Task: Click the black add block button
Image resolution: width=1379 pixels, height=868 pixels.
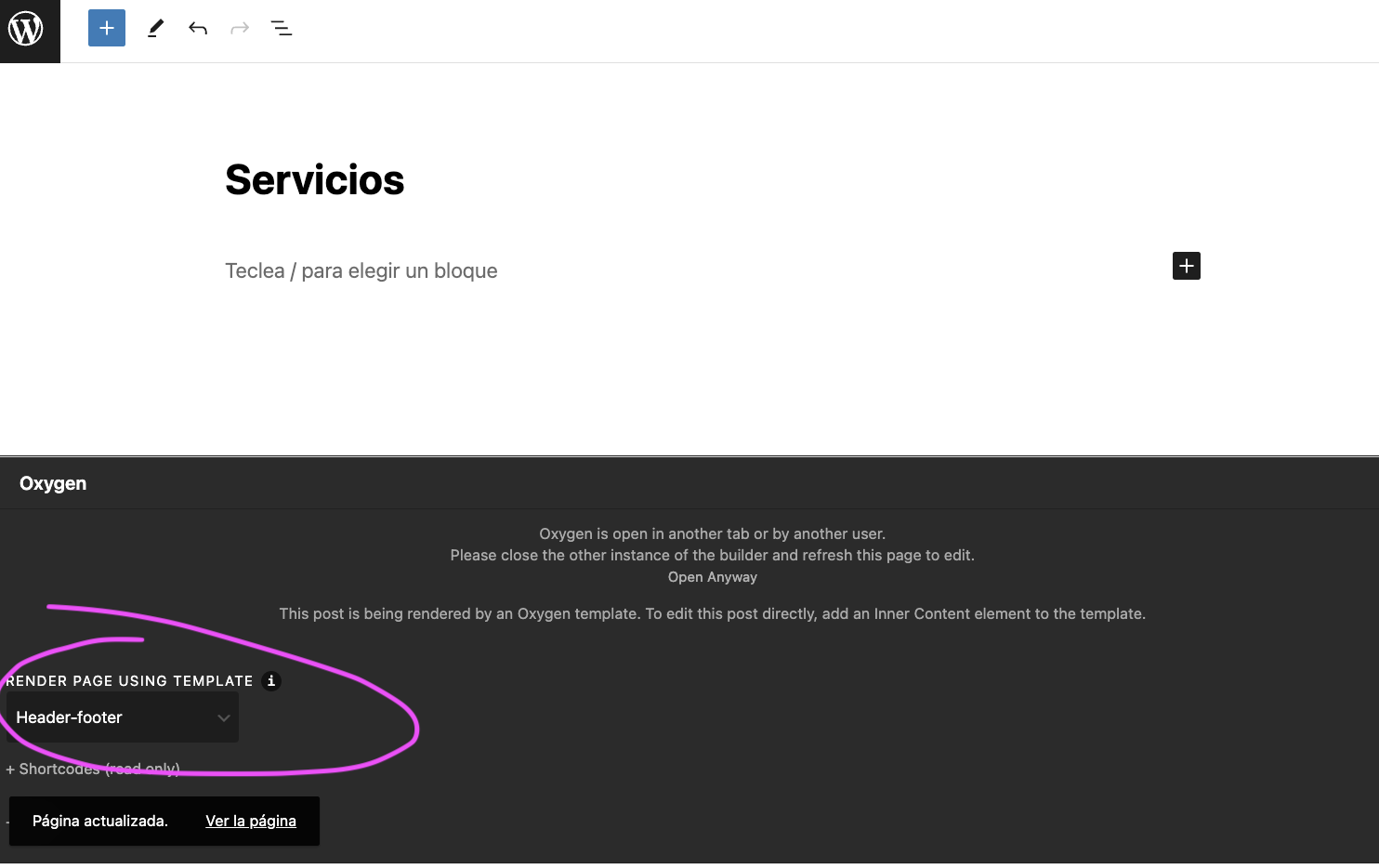Action: tap(1186, 266)
